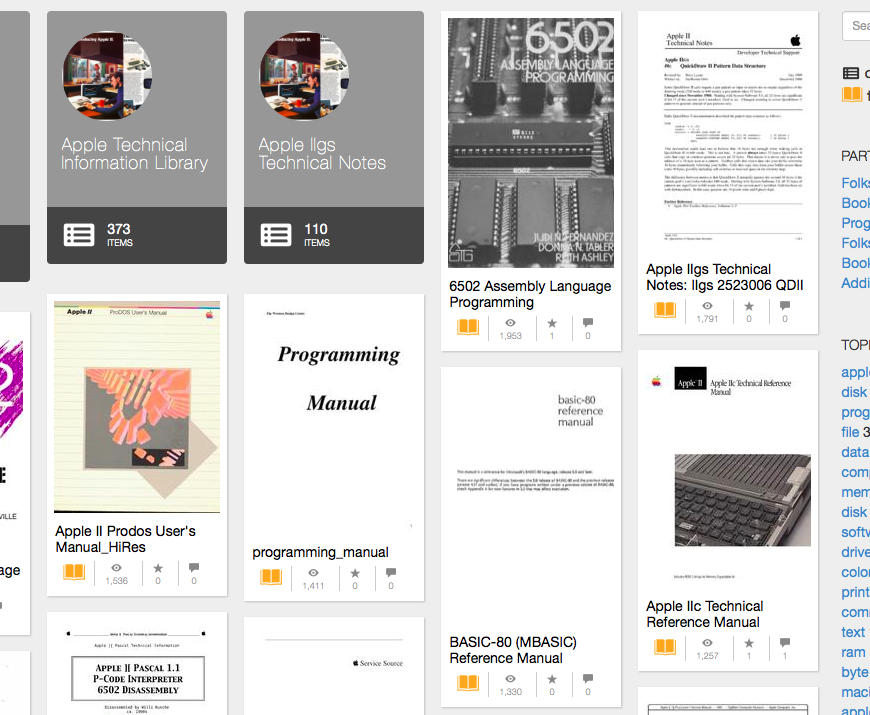
Task: Click the list icon on Apple IIgs Technical Notes
Action: [276, 235]
